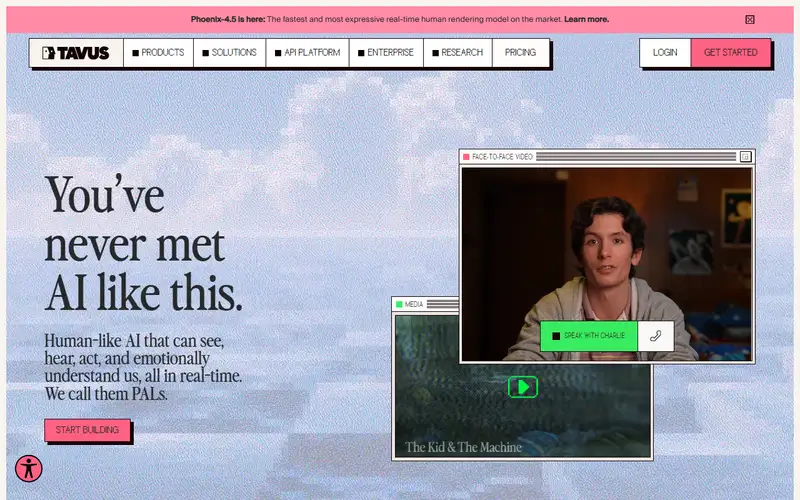The height and width of the screenshot is (500, 800).
Task: Open the Products dropdown menu
Action: pos(158,53)
